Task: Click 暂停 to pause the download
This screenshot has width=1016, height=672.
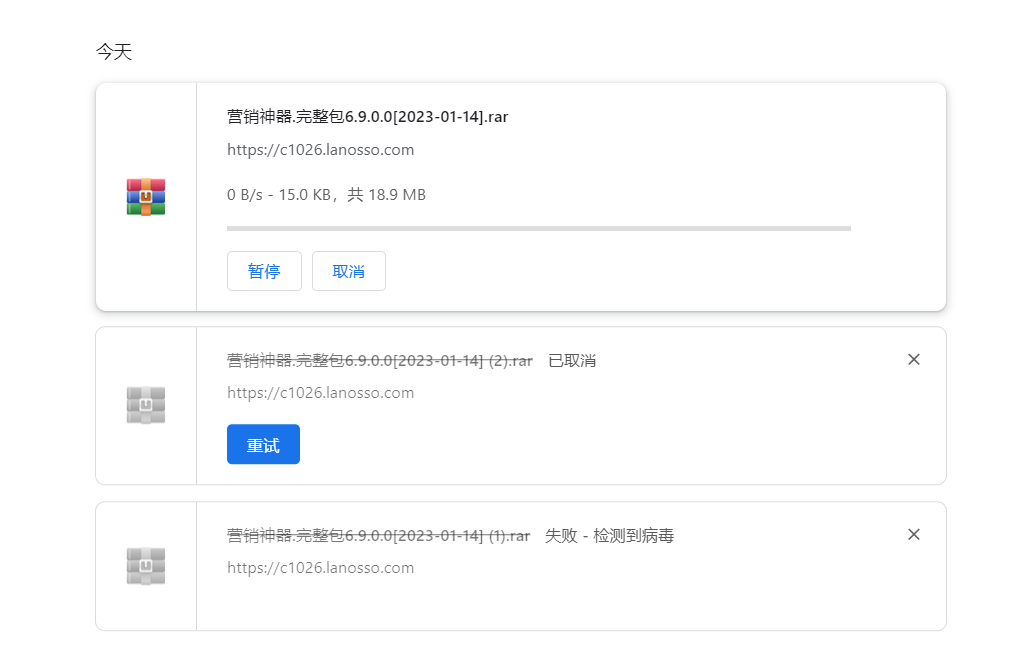Action: coord(264,270)
